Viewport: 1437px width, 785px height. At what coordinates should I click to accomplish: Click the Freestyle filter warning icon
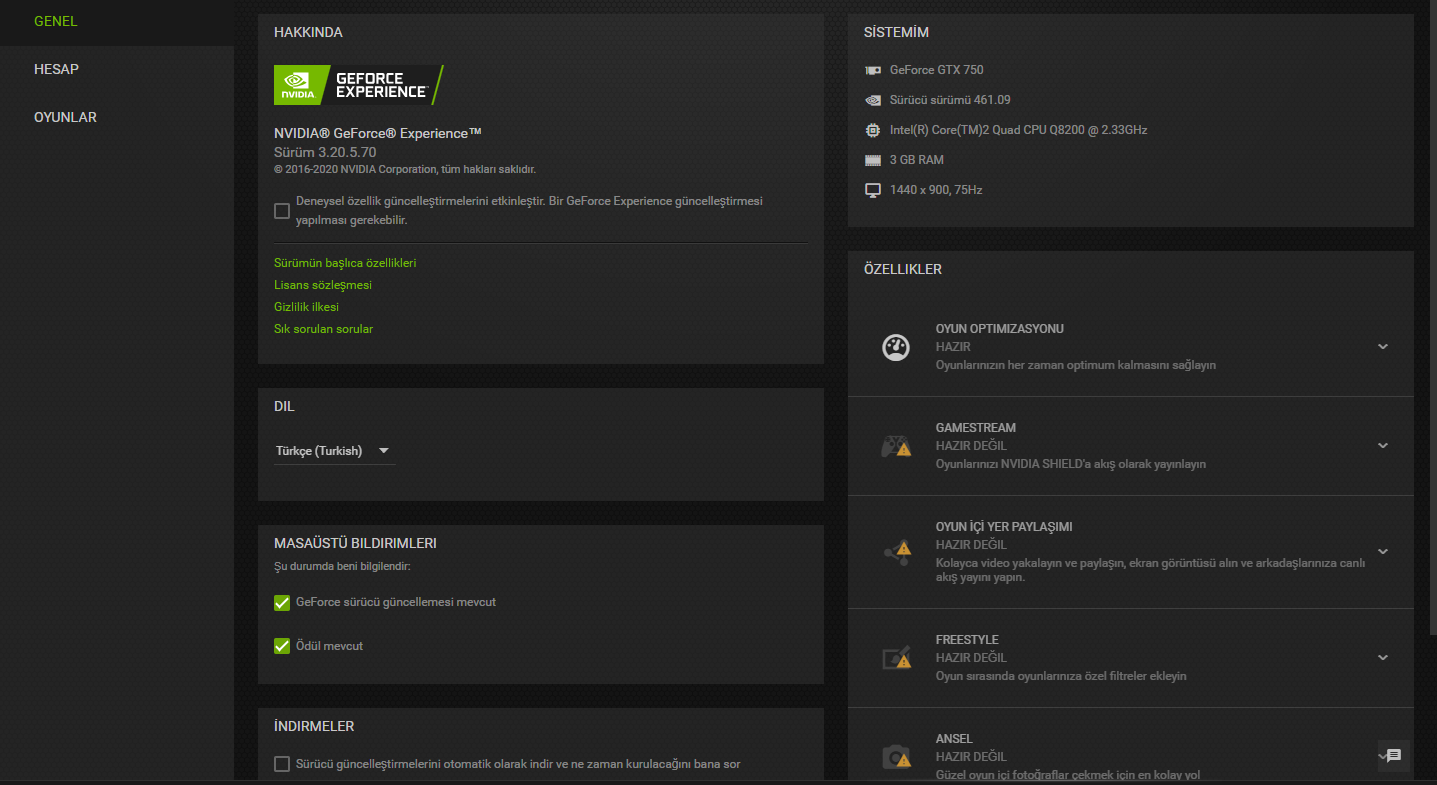(x=896, y=658)
